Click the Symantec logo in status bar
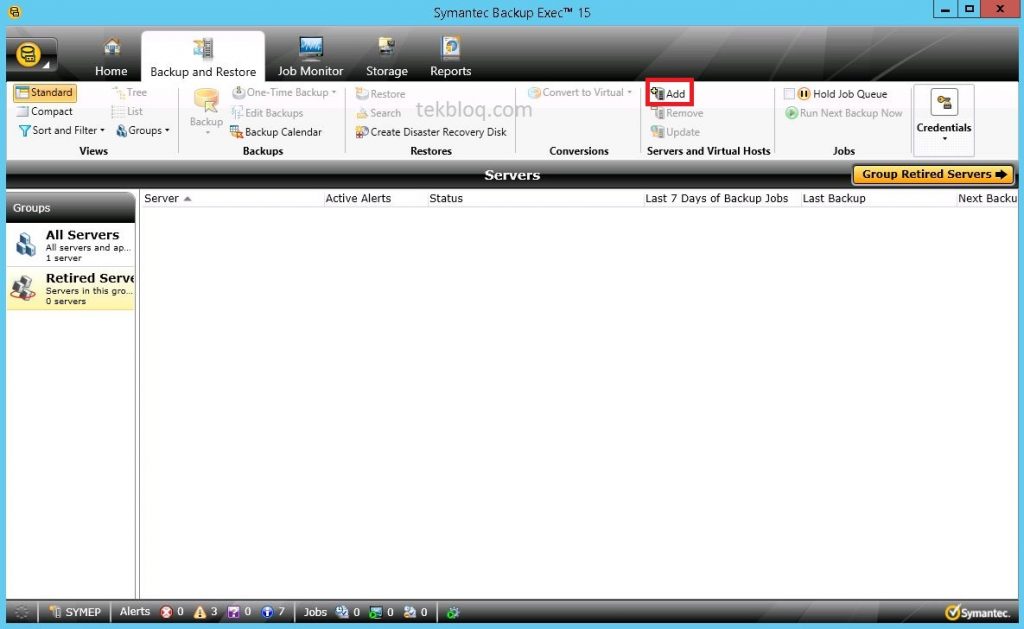 (977, 613)
